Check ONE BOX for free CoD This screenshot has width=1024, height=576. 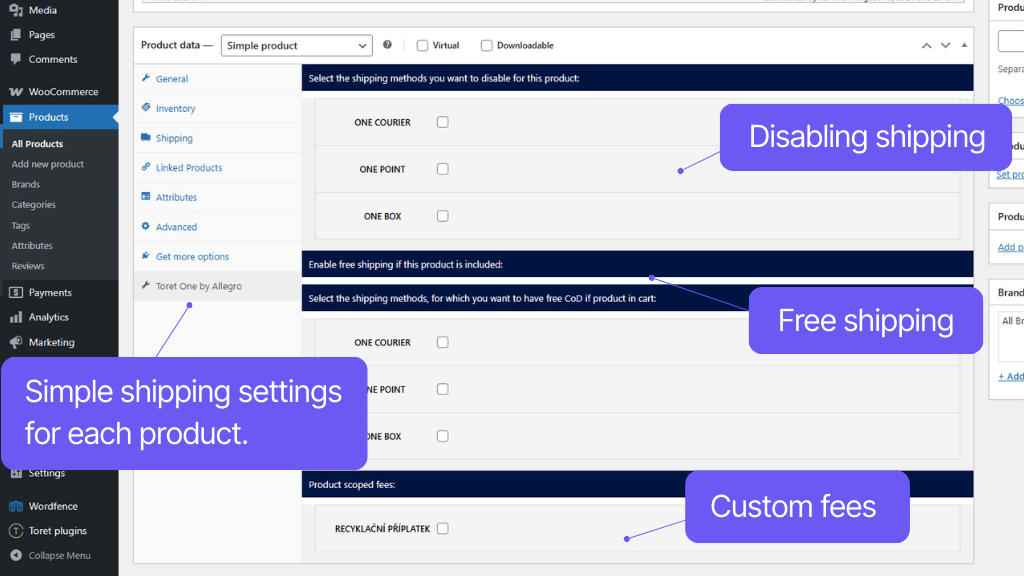coord(443,436)
